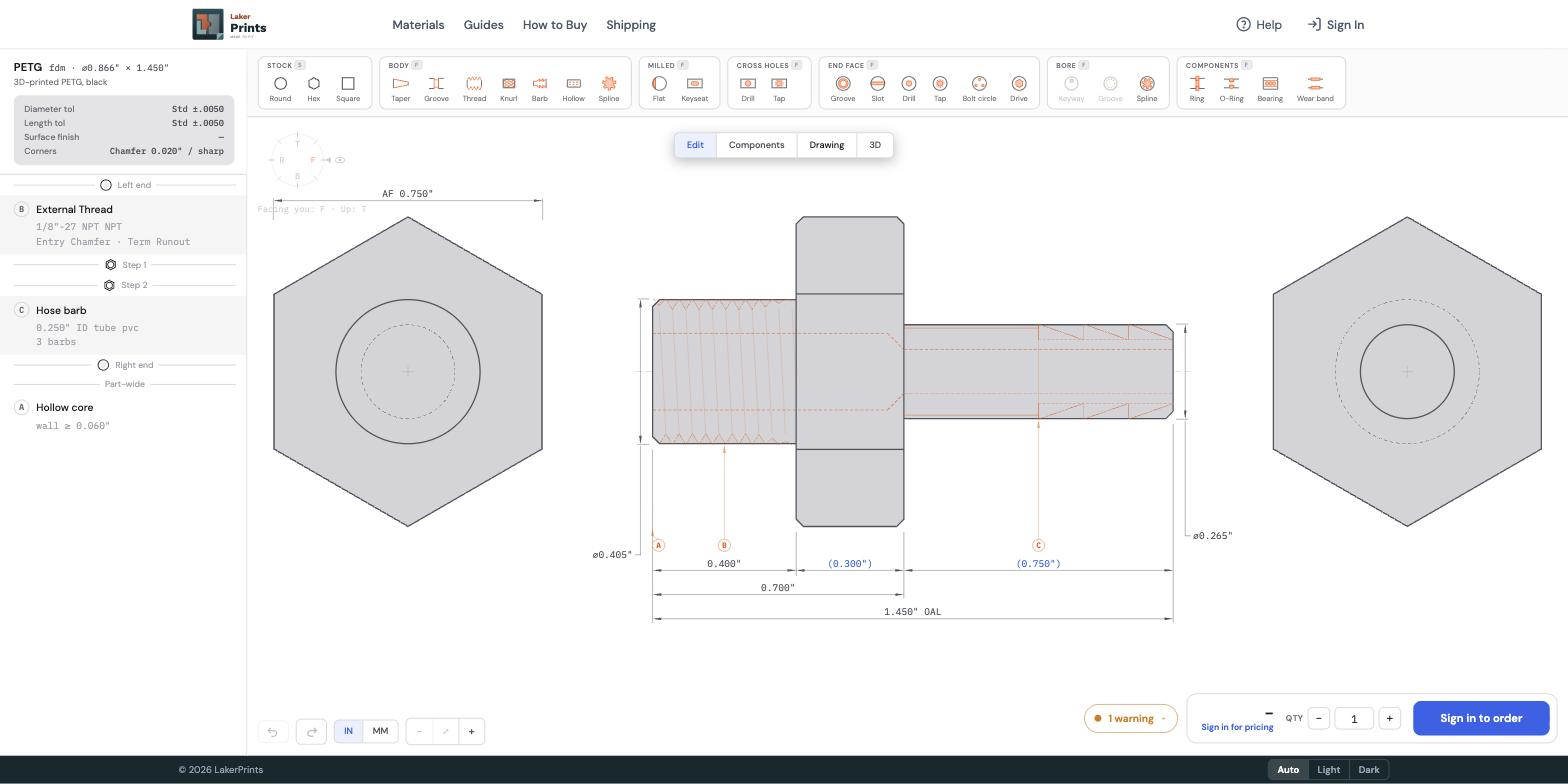Open the Help link
The height and width of the screenshot is (784, 1568).
[1259, 25]
